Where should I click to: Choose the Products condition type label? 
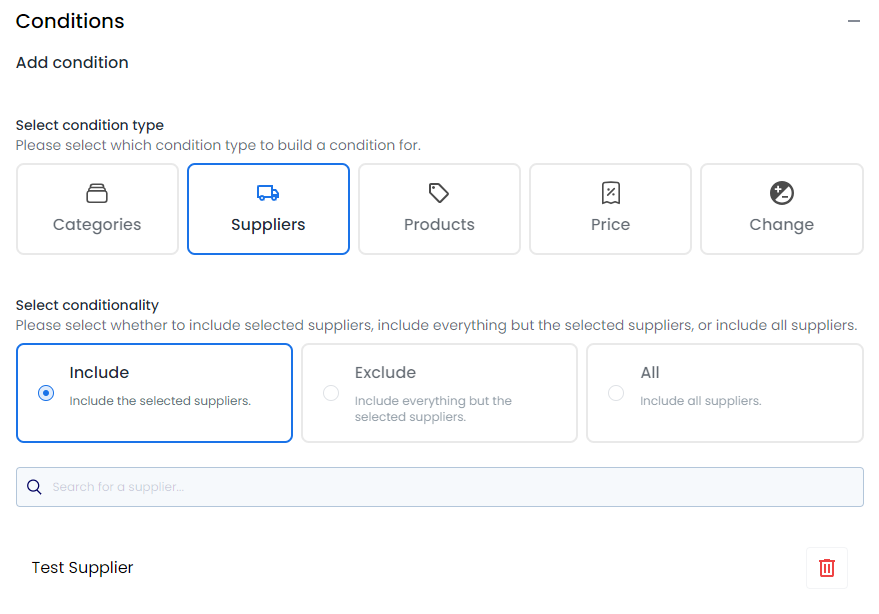(x=439, y=224)
